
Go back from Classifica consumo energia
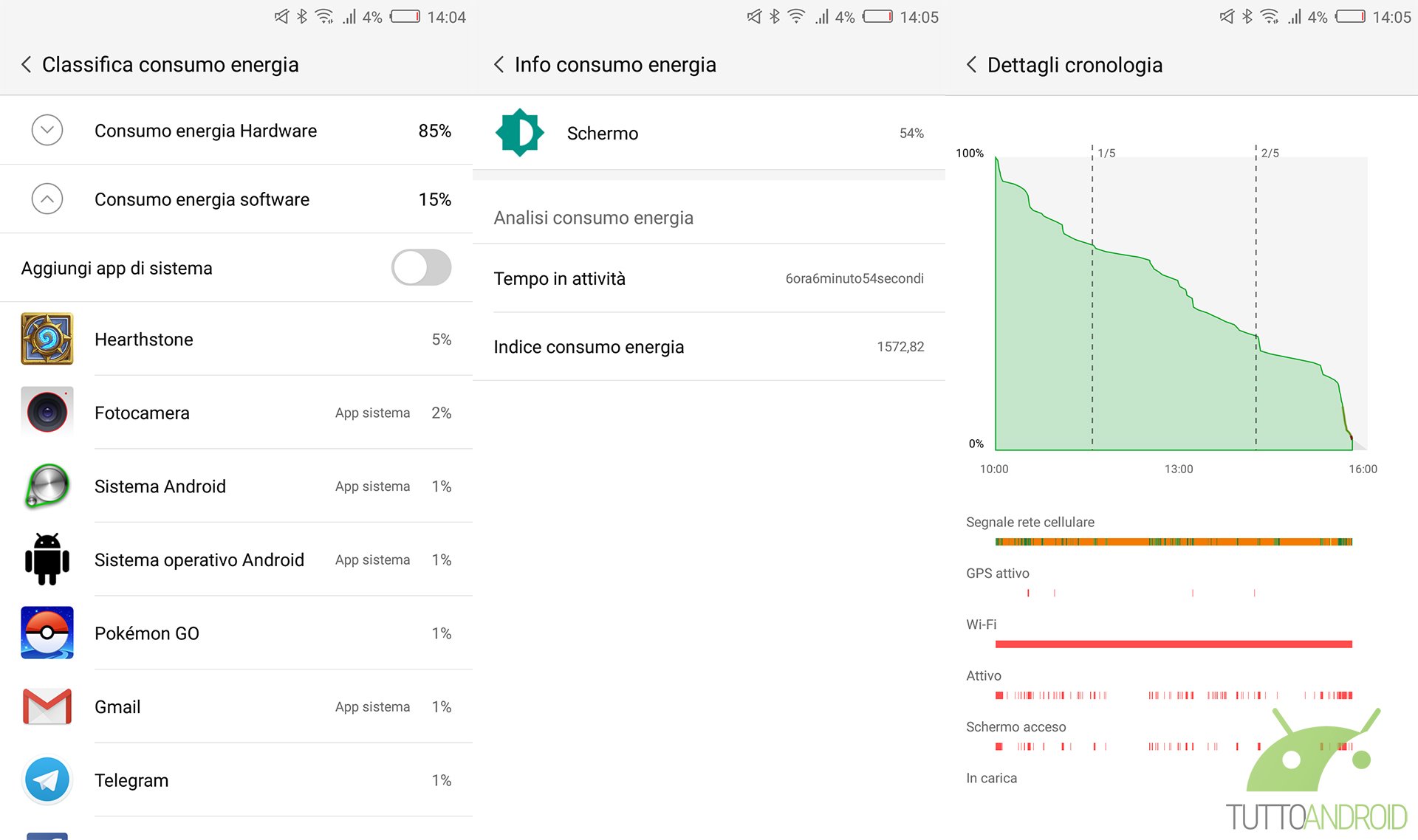coord(27,65)
